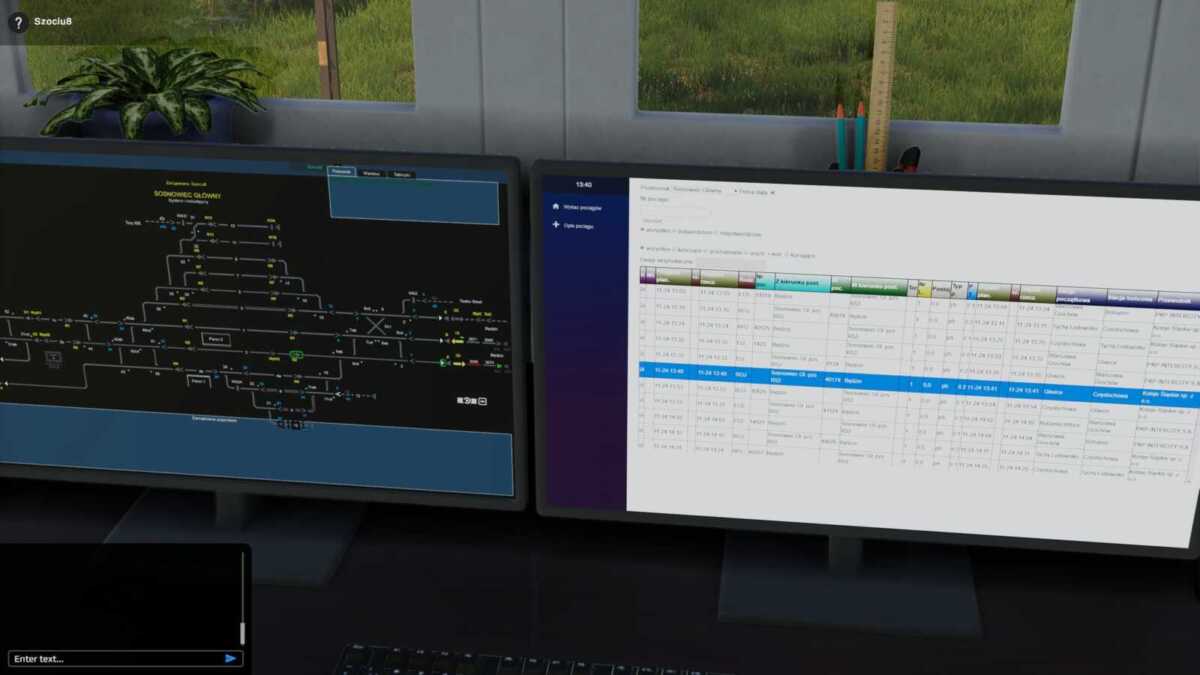Switch to the second tab in dispatcher panel
The width and height of the screenshot is (1200, 675).
tap(371, 174)
